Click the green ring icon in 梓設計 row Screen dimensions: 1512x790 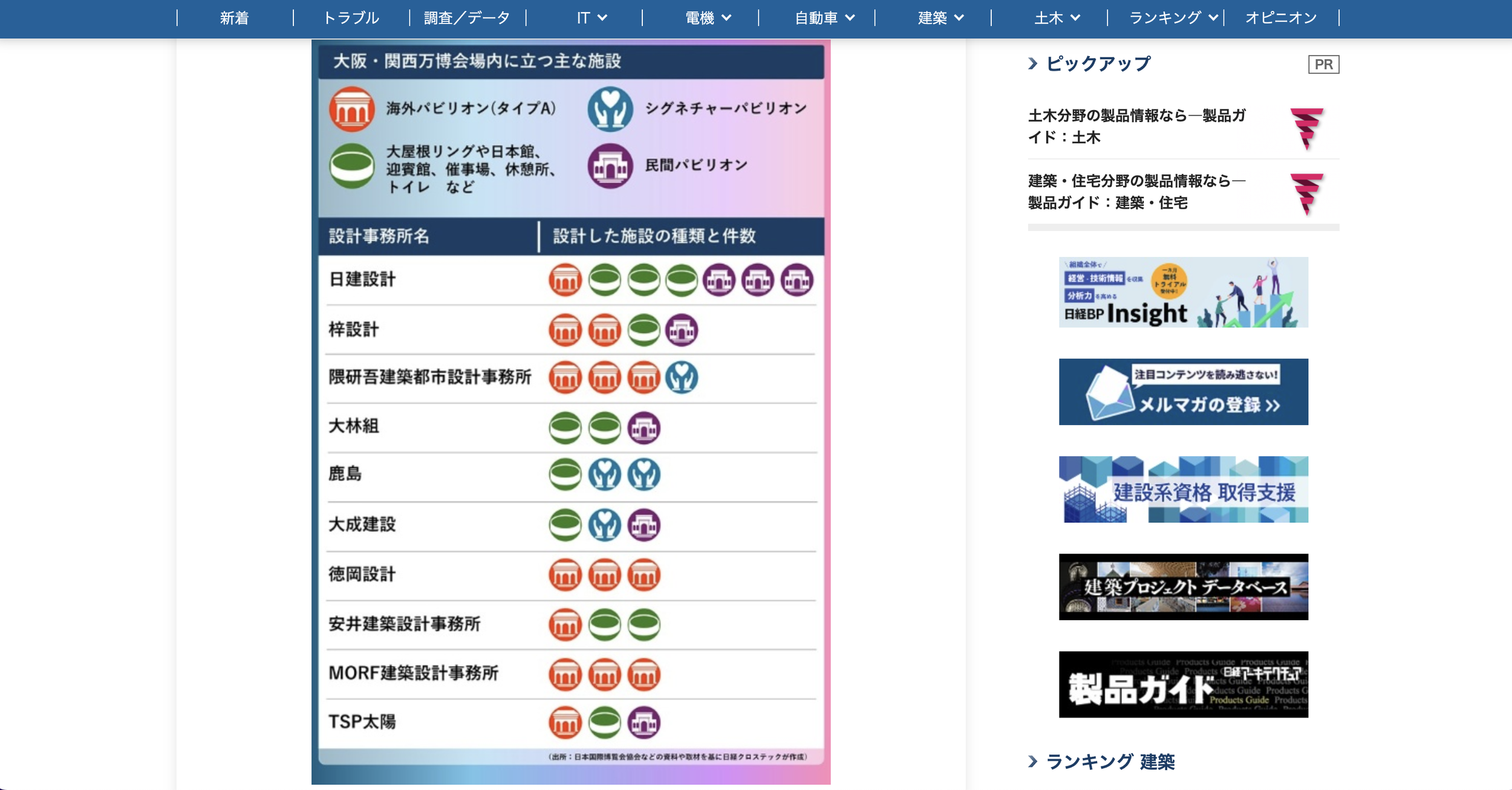(x=644, y=330)
